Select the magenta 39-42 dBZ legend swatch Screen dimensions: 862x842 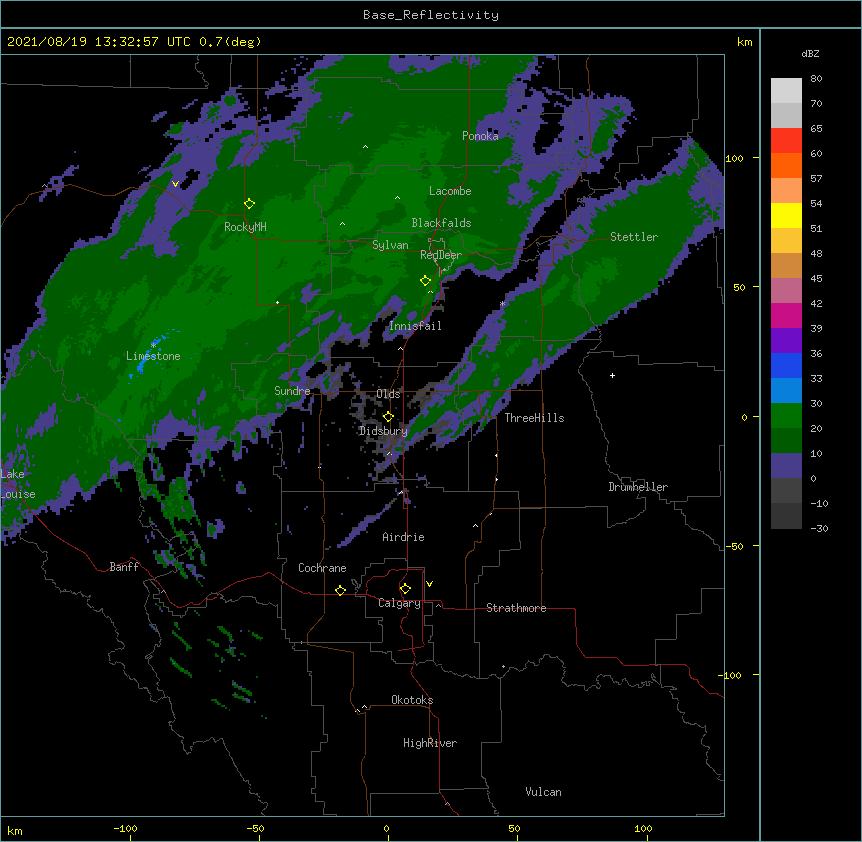coord(786,315)
